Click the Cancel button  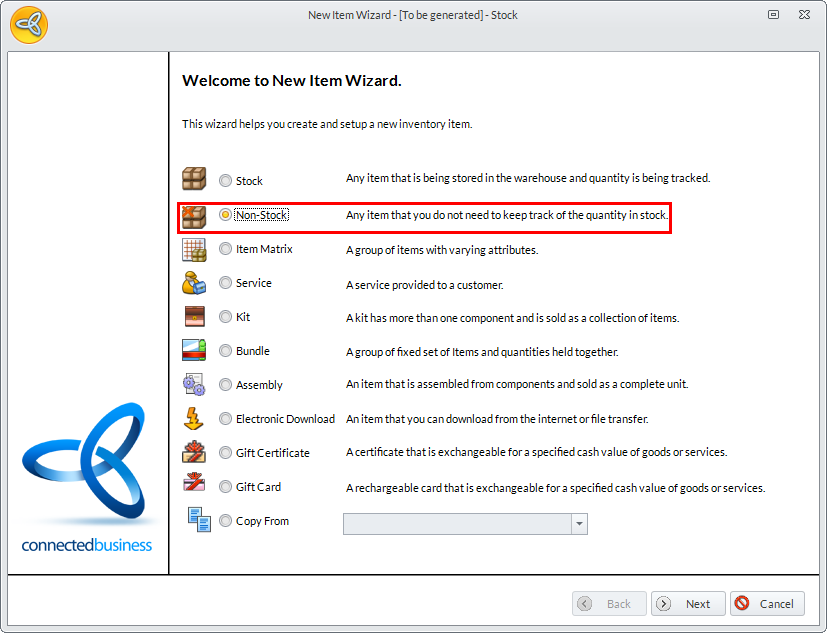coord(767,603)
